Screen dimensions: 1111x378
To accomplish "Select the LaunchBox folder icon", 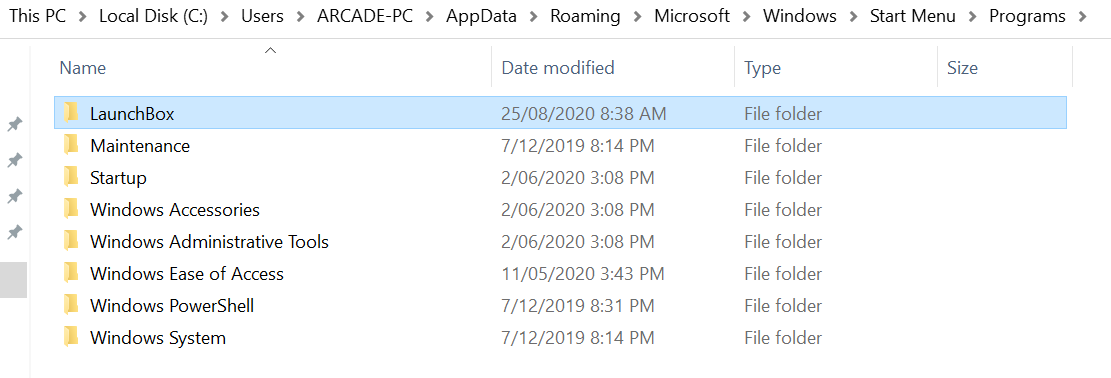I will (x=71, y=113).
